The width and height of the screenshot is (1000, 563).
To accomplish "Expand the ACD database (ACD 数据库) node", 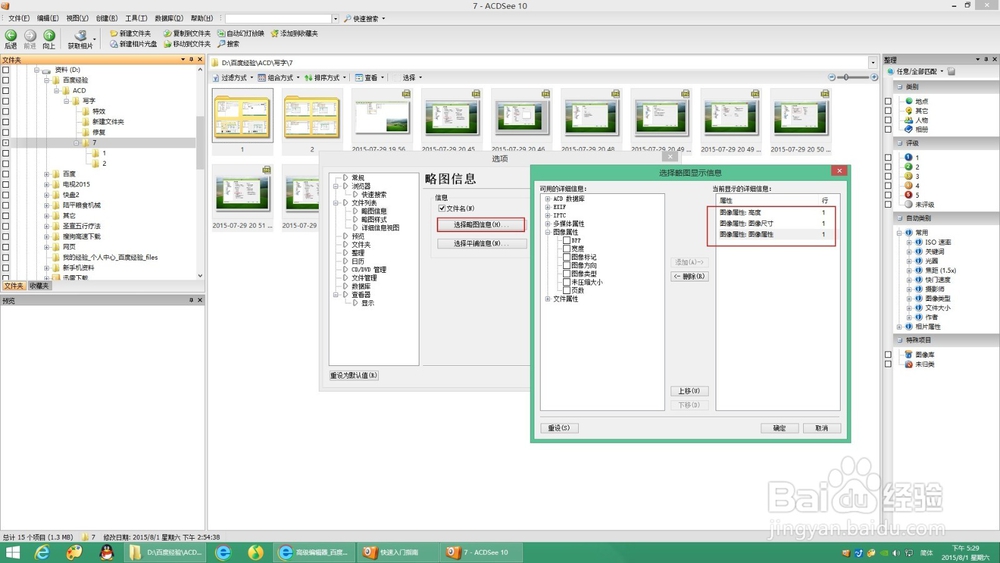I will point(547,199).
